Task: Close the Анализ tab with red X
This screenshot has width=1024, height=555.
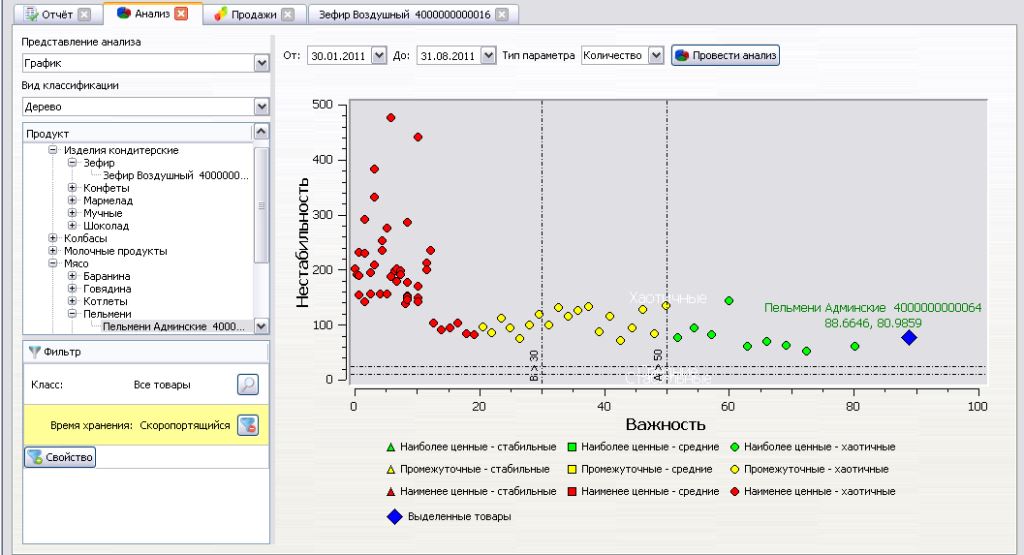Action: point(182,13)
